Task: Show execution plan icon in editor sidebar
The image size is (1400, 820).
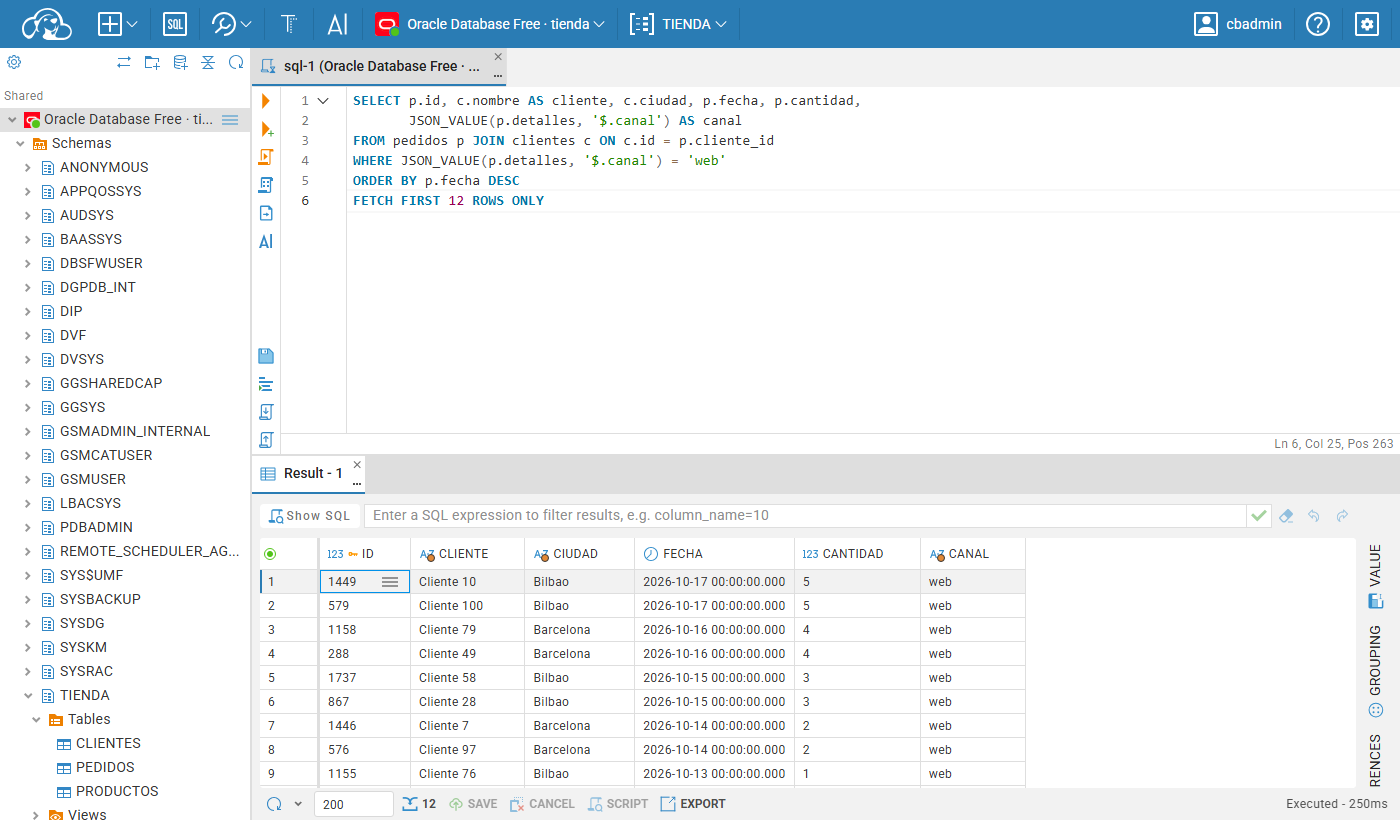Action: coord(266,185)
